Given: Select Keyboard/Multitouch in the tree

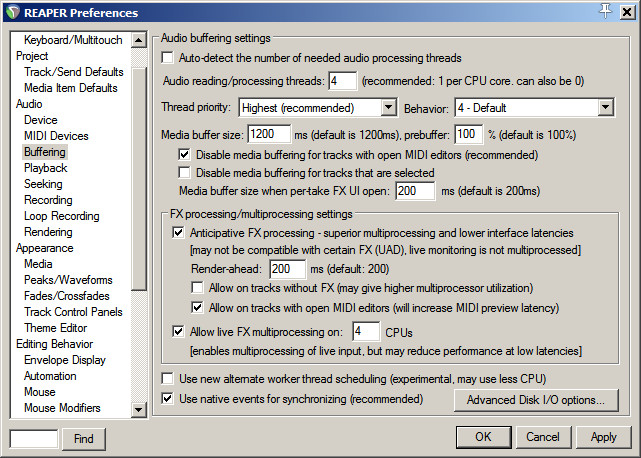Looking at the screenshot, I should click(73, 40).
